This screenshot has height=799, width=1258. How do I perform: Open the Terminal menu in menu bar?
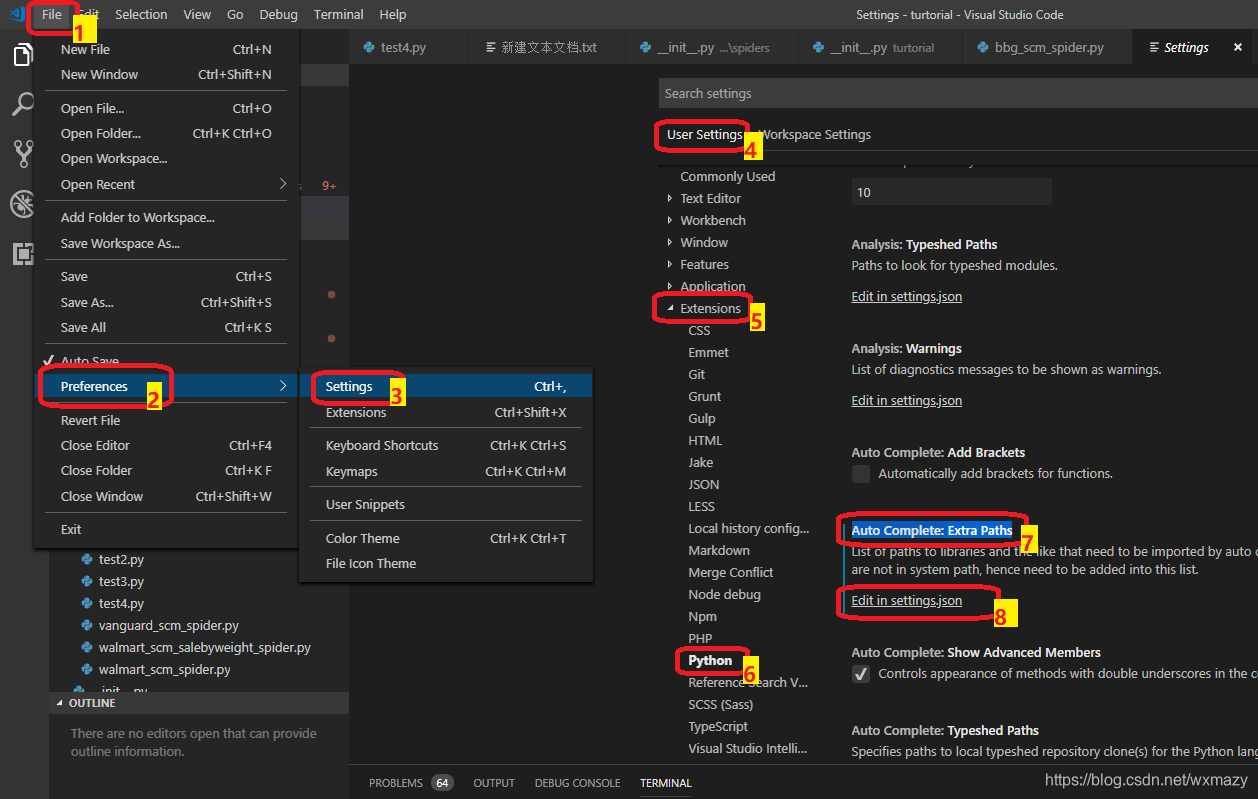(x=338, y=15)
